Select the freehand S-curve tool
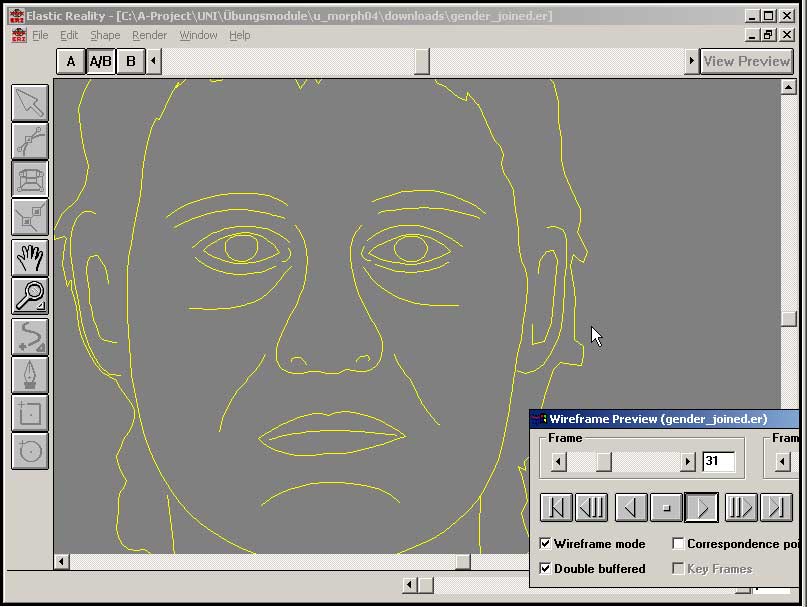Image resolution: width=807 pixels, height=607 pixels. (x=30, y=337)
